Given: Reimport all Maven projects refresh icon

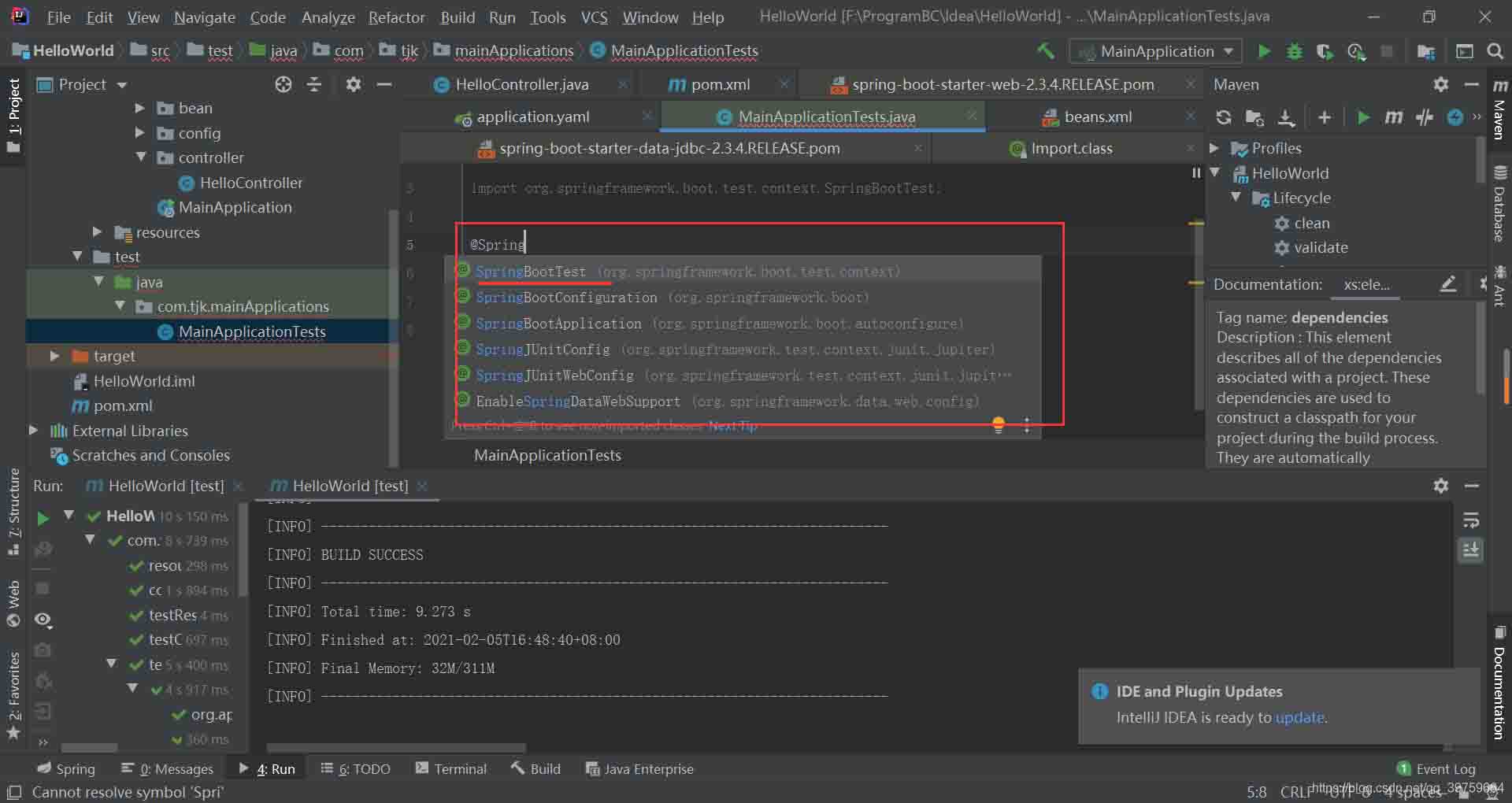Looking at the screenshot, I should click(x=1223, y=117).
